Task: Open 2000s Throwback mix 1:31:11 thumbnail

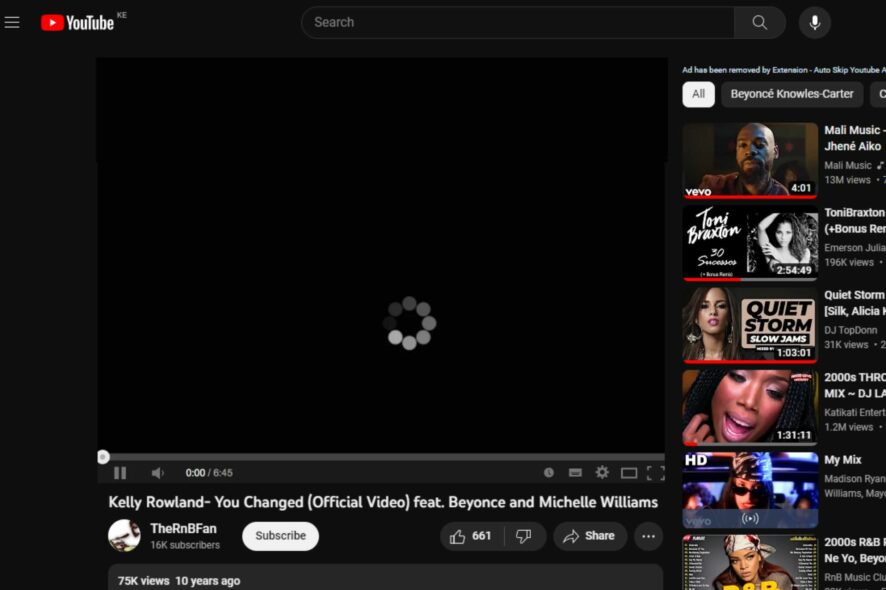Action: (x=750, y=408)
